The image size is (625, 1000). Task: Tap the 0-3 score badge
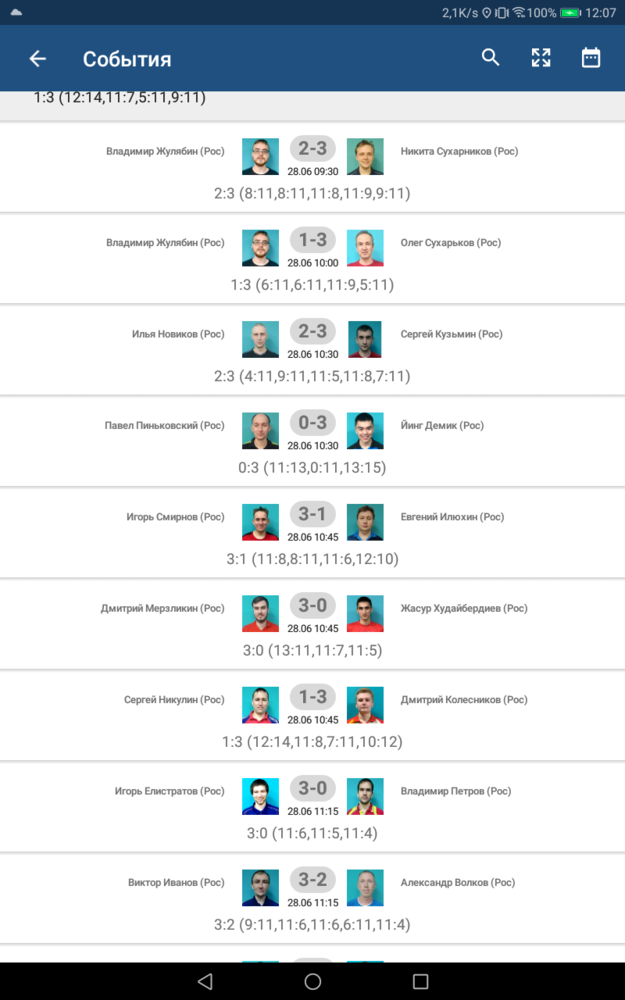pos(312,422)
